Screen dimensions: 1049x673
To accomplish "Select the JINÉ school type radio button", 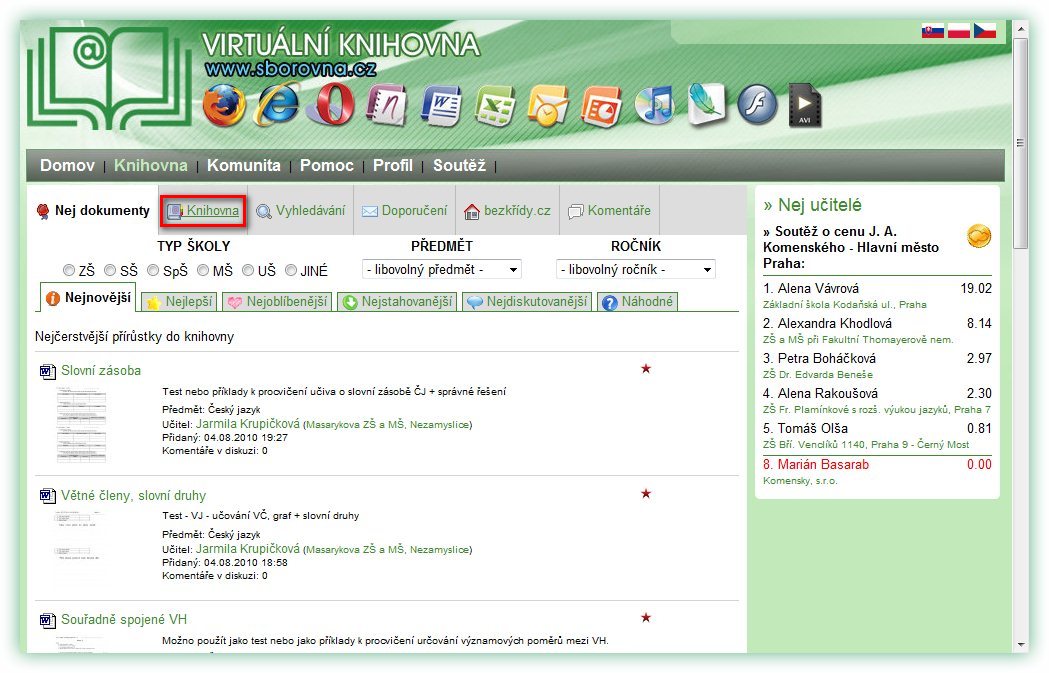I will click(x=291, y=270).
